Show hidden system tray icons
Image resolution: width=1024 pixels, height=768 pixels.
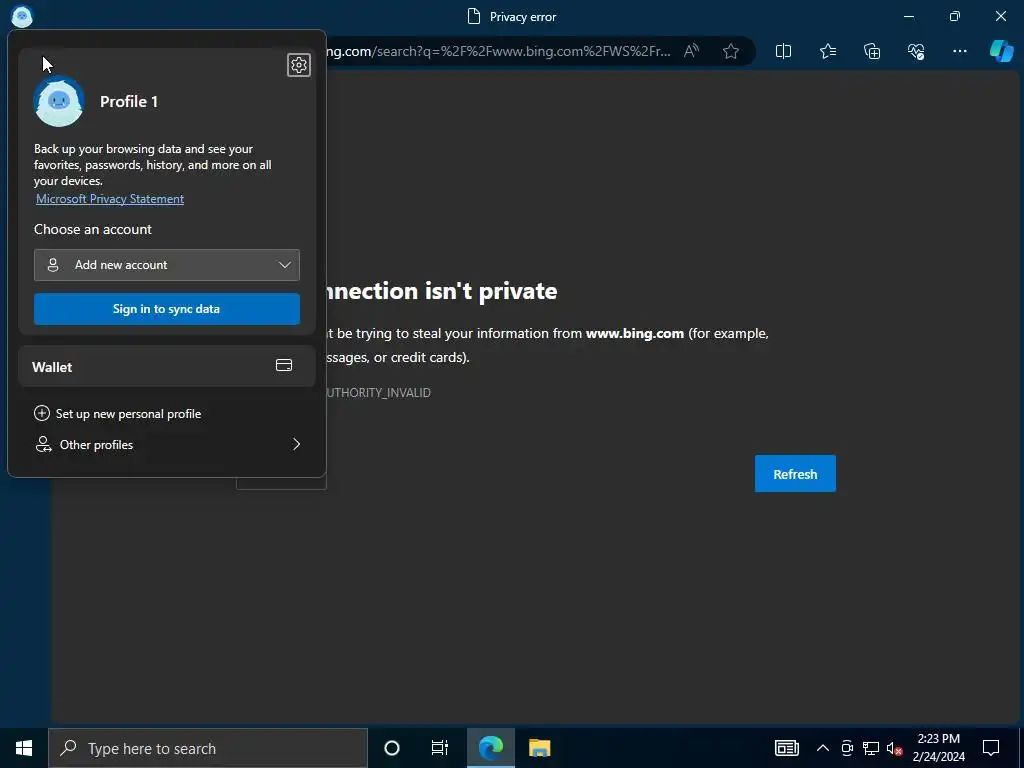coord(823,748)
